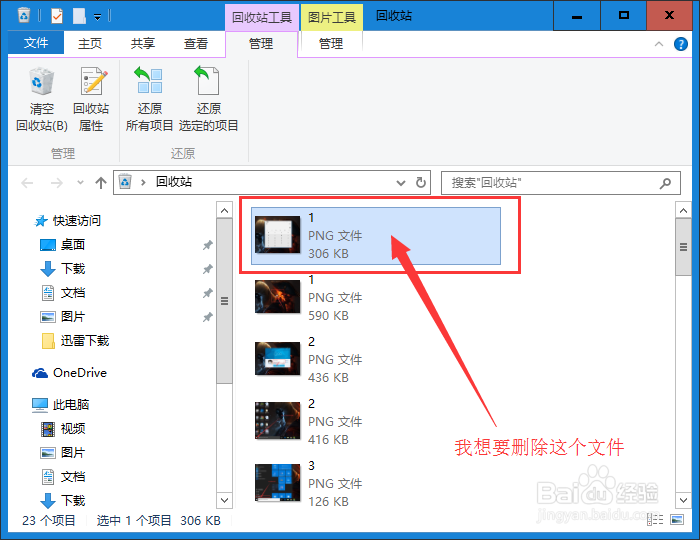Open 下载 under 此电脑
Screen dimensions: 700x540
pos(62,501)
